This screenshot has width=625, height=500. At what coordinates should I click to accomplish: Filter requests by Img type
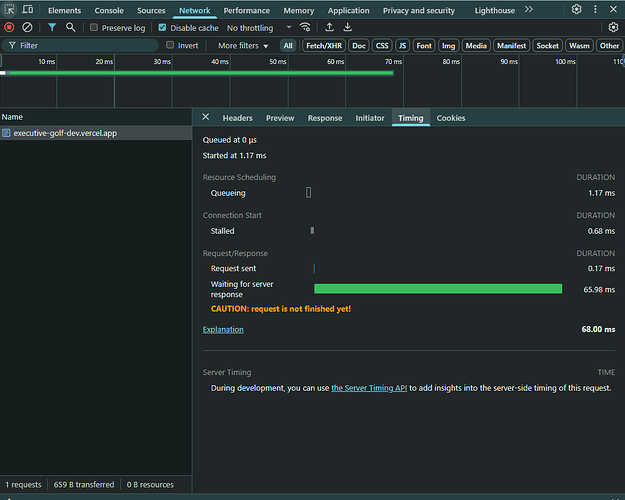448,45
